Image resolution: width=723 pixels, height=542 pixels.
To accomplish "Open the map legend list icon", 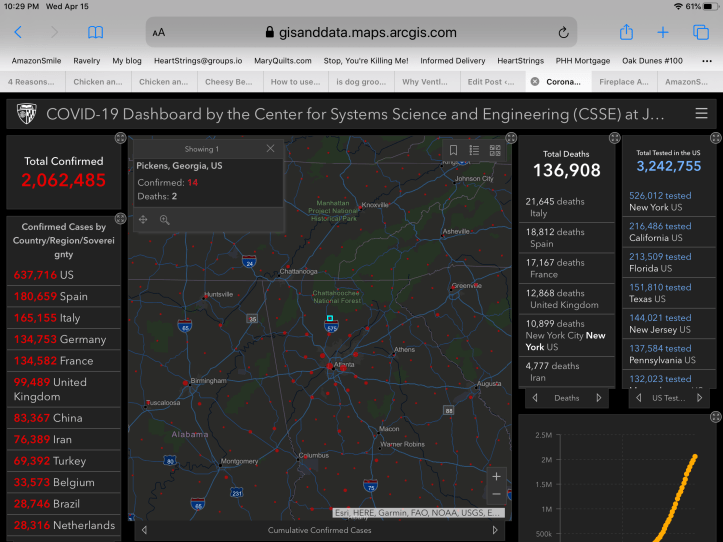I will coord(474,150).
